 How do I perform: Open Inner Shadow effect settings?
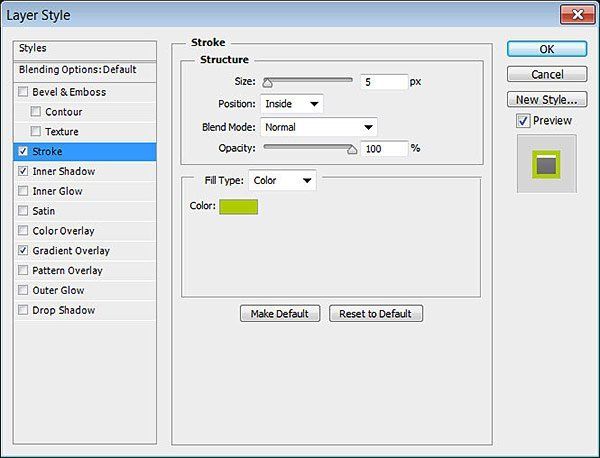coord(64,171)
